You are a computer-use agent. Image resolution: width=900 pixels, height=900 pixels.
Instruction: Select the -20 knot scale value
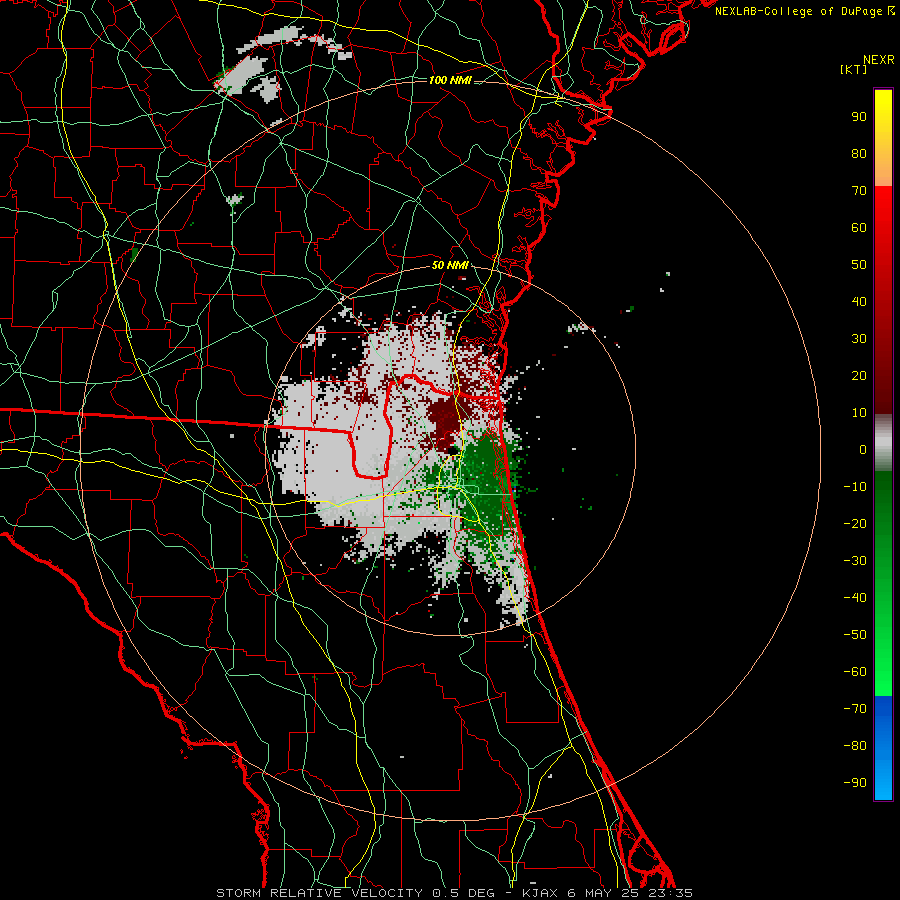pos(855,524)
